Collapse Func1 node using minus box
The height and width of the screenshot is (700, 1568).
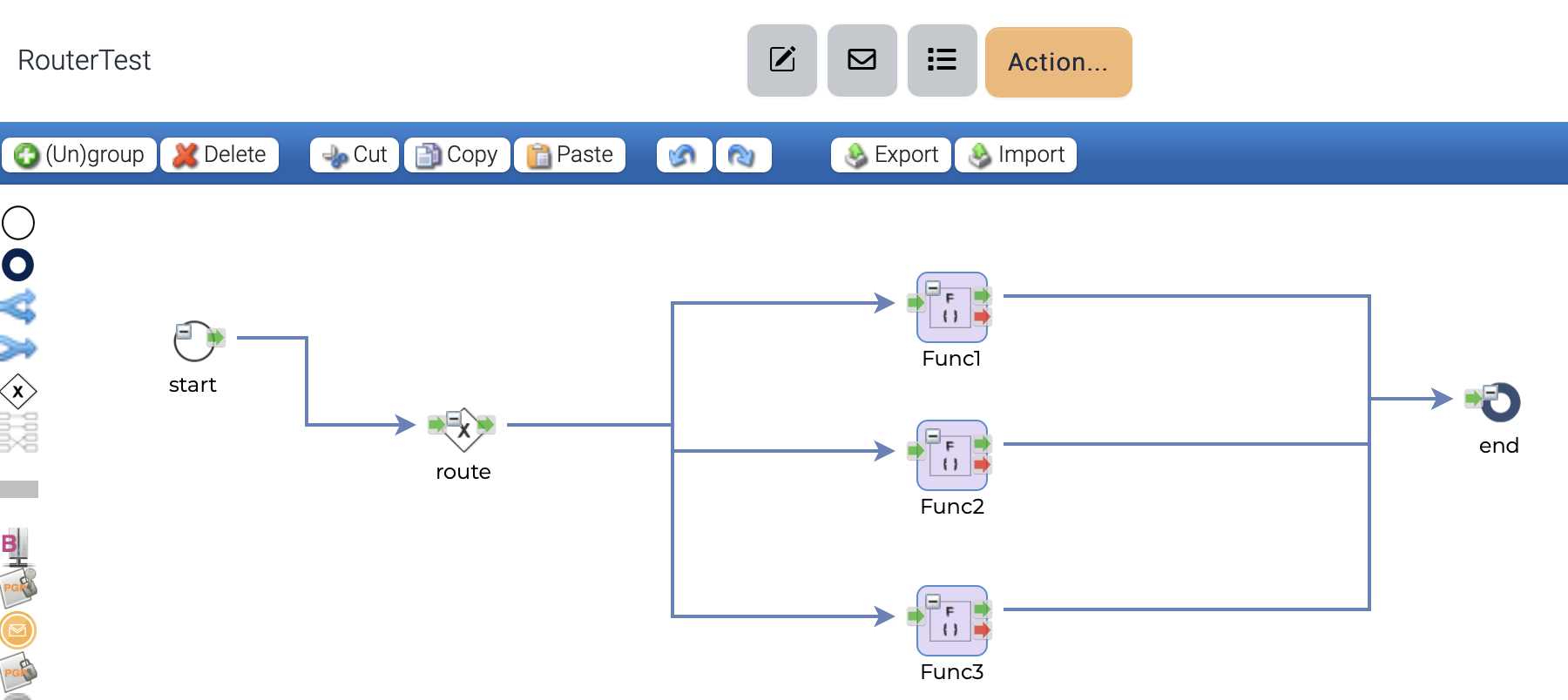tap(933, 287)
